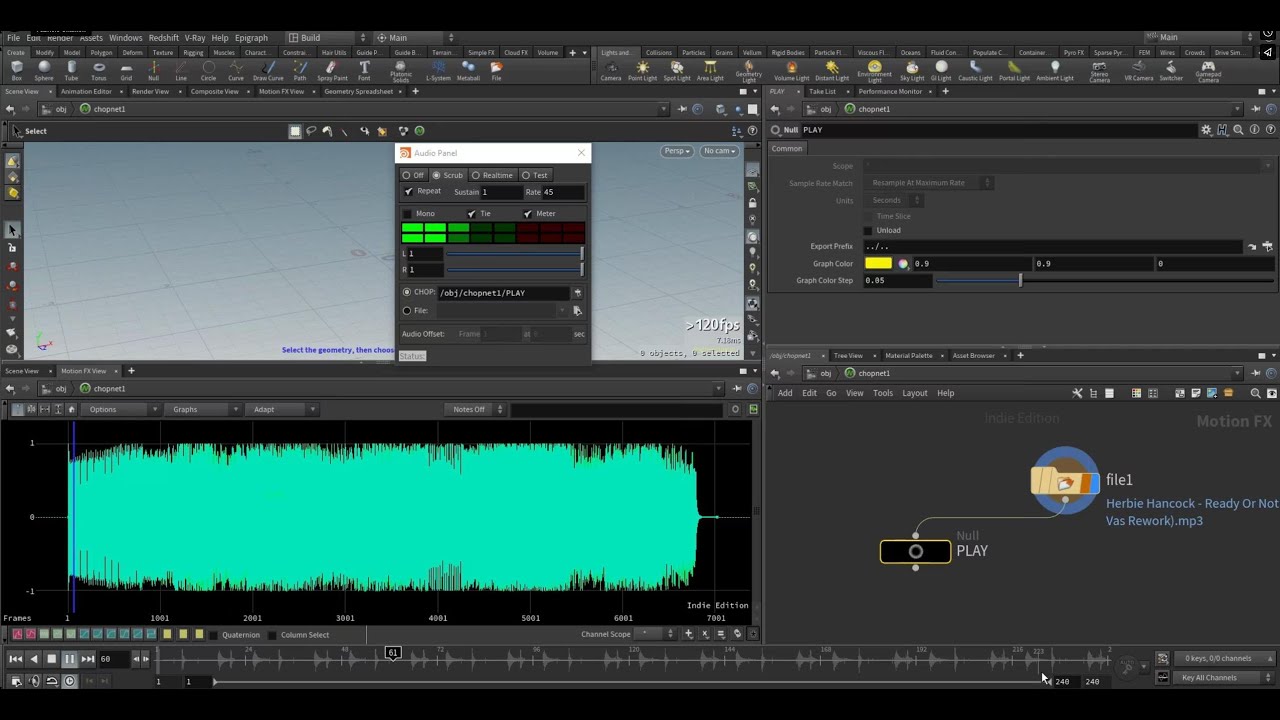Add a Point Light

point(642,71)
